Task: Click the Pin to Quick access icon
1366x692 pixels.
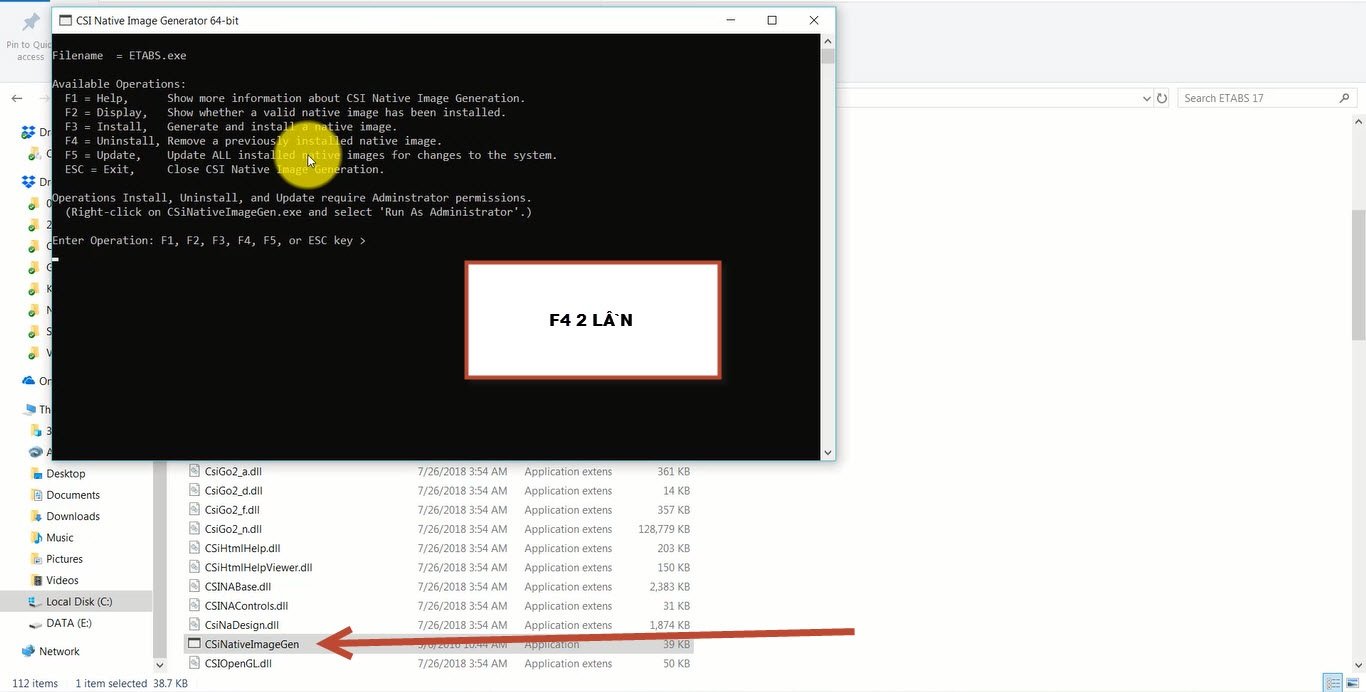Action: (x=30, y=22)
